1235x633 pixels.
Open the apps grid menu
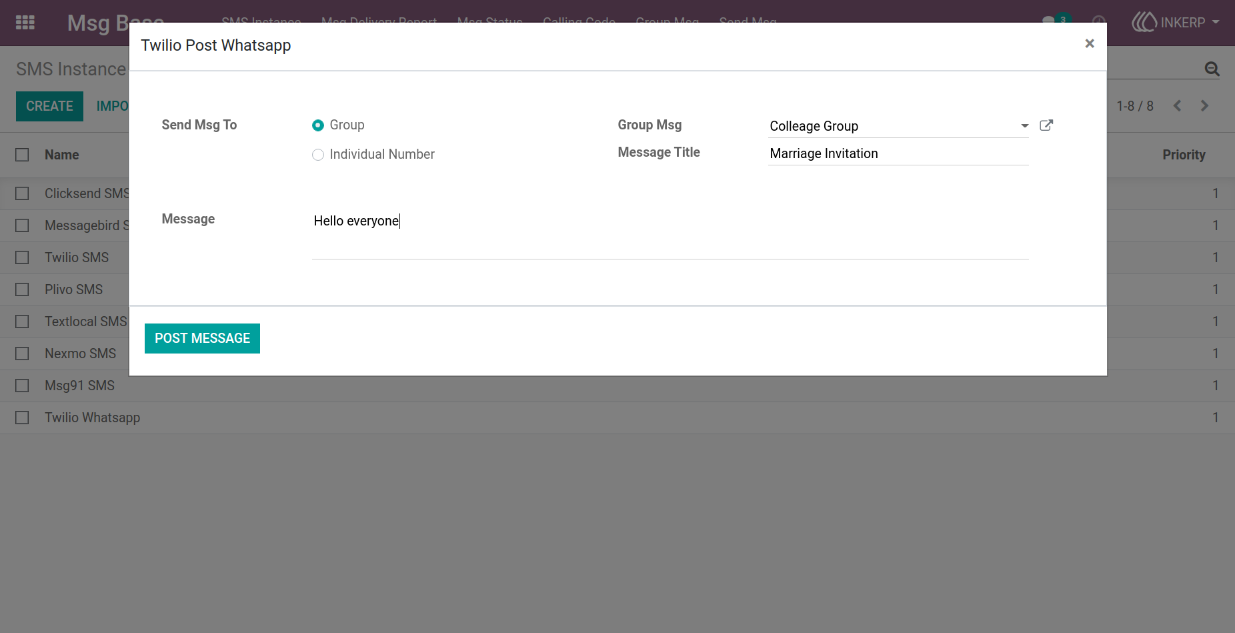(25, 22)
